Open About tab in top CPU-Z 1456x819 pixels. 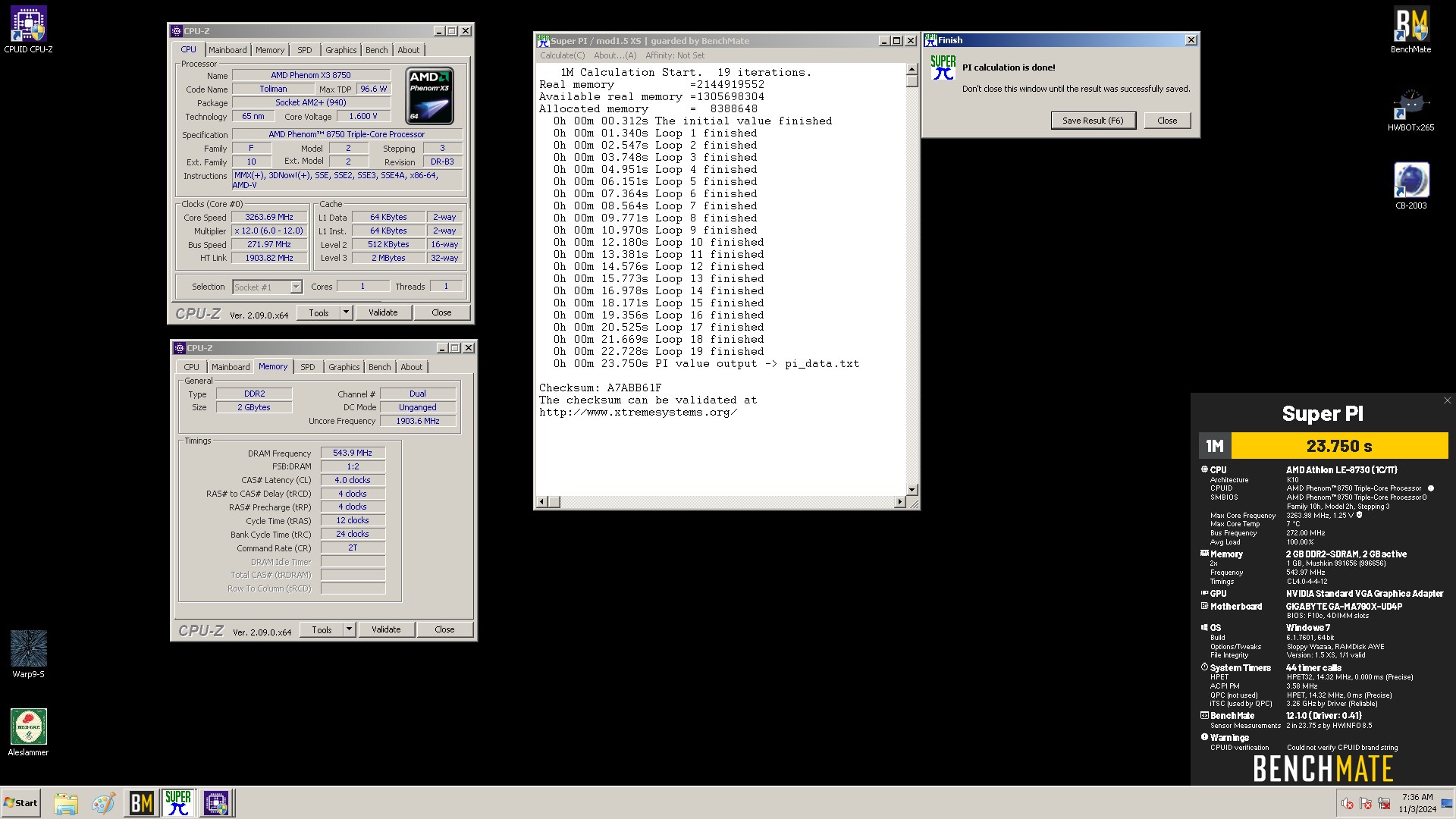point(409,50)
